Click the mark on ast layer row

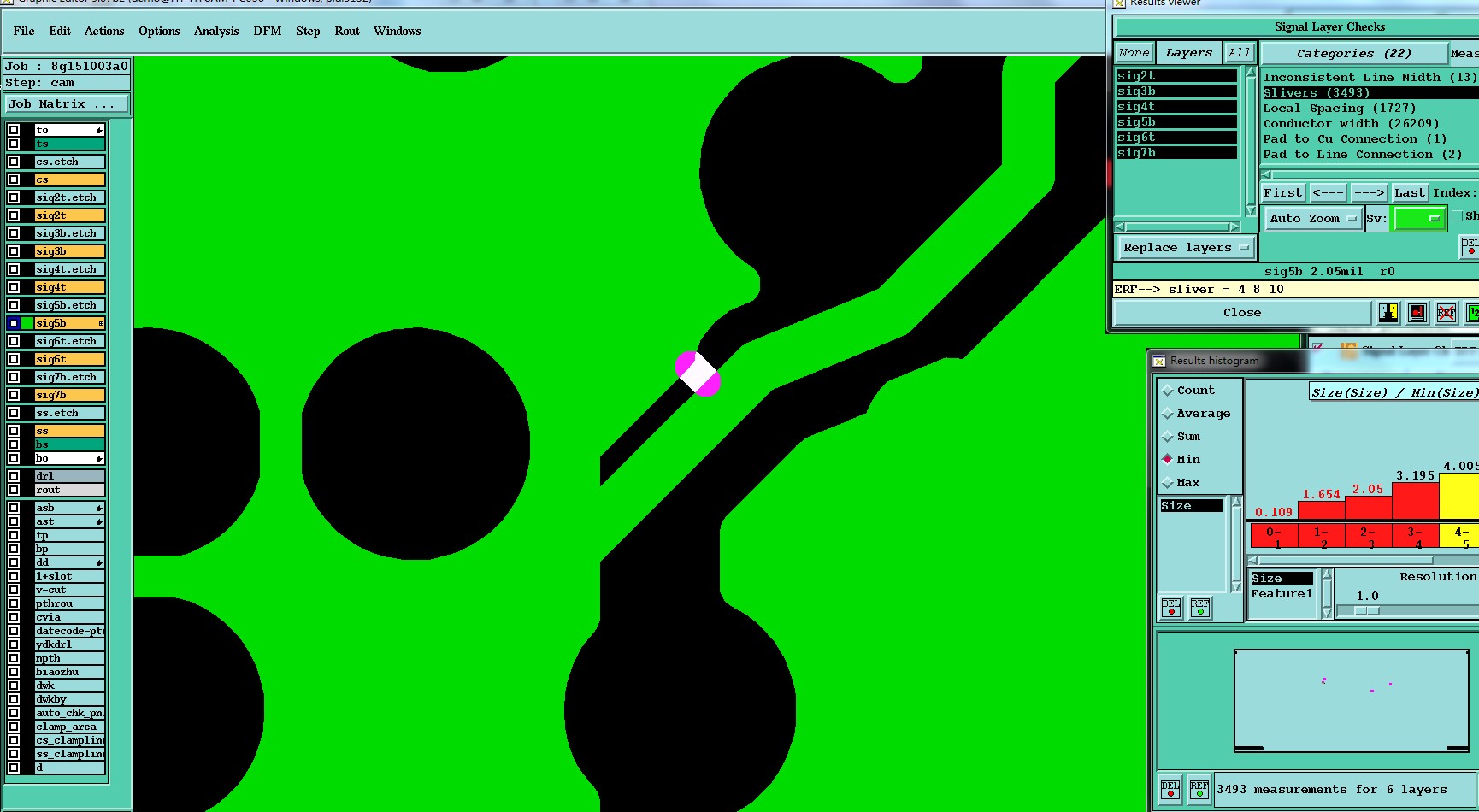[99, 521]
